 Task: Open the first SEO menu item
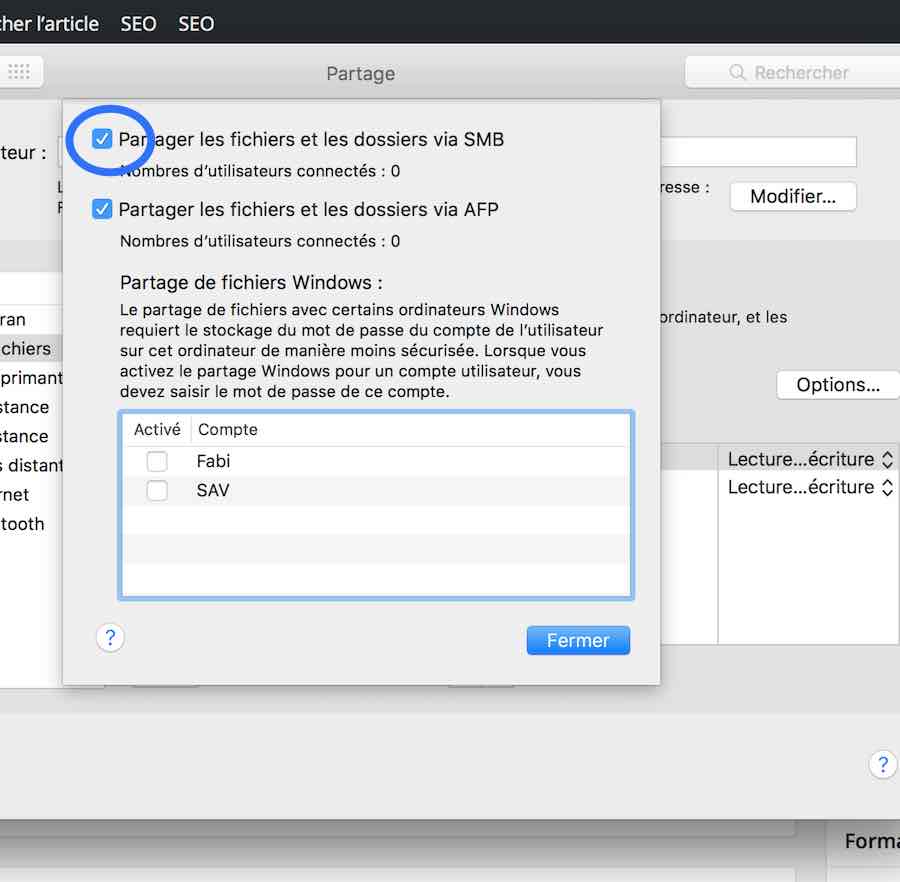[138, 24]
